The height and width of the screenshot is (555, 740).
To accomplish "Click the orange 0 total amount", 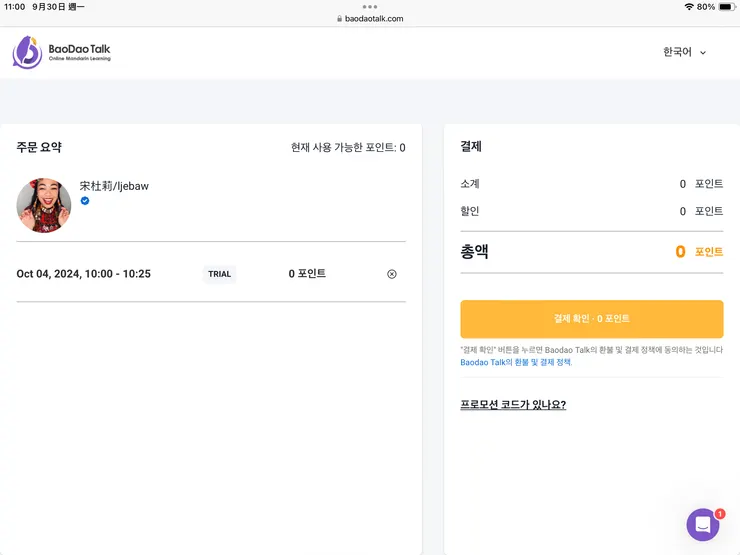I will 680,252.
